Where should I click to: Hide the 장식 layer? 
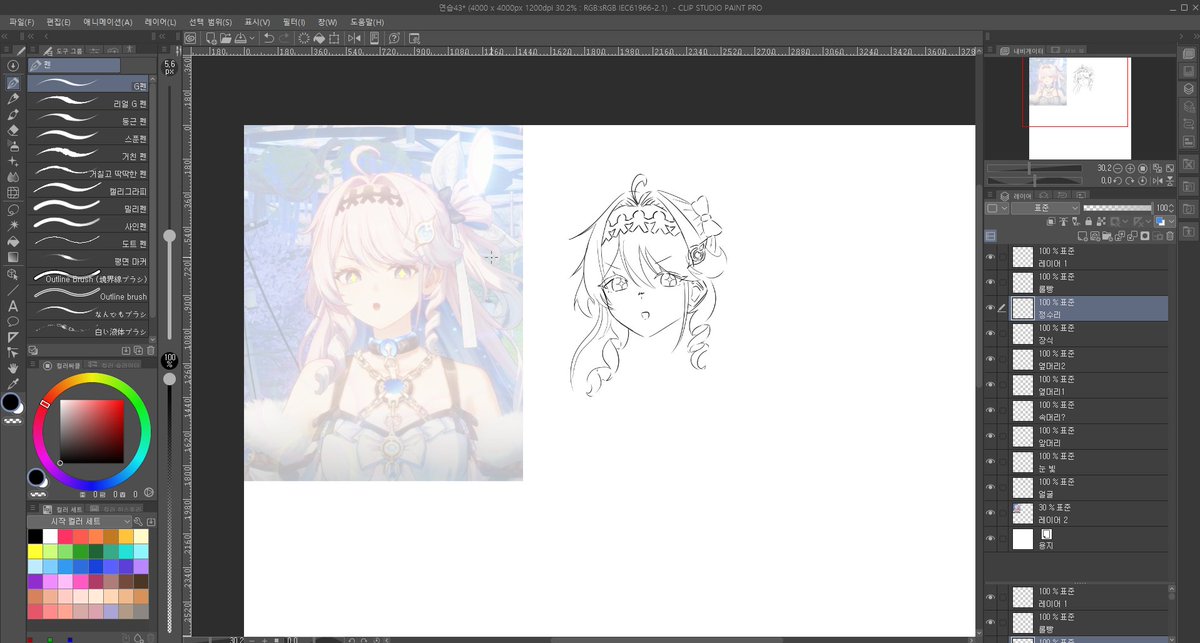tap(990, 334)
